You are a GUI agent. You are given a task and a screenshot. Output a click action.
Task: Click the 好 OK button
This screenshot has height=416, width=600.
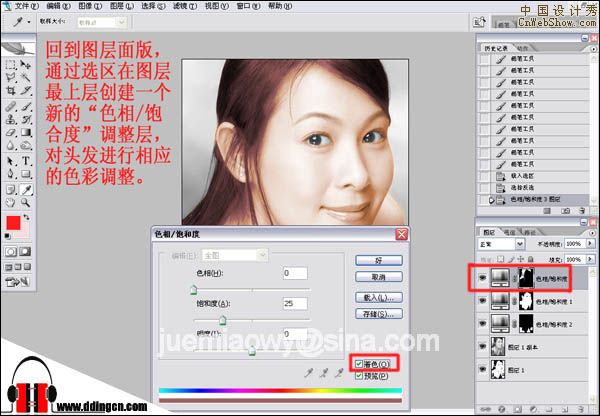pyautogui.click(x=378, y=261)
